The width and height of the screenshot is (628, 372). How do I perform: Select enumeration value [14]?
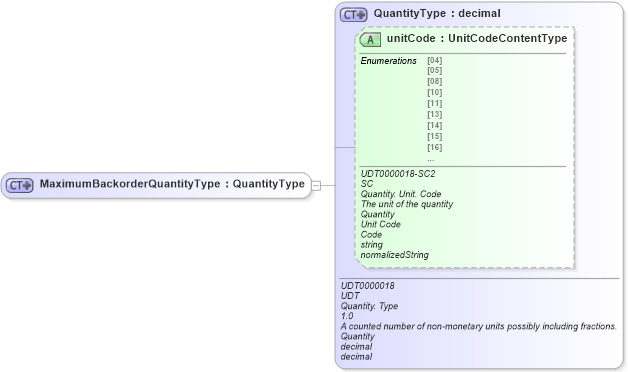point(435,125)
